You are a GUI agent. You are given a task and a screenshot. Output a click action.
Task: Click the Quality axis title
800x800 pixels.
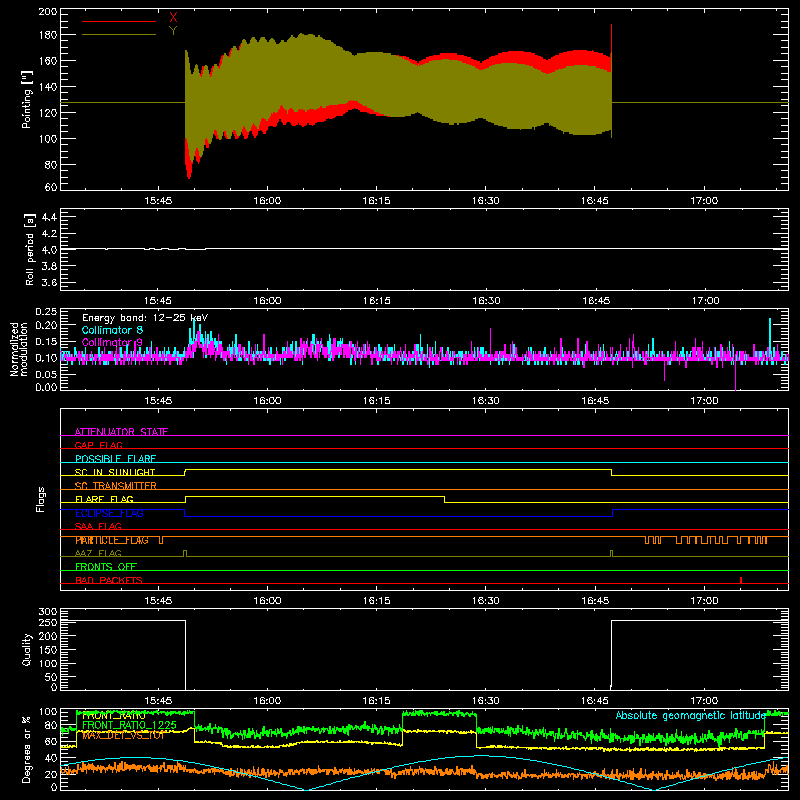[x=27, y=649]
